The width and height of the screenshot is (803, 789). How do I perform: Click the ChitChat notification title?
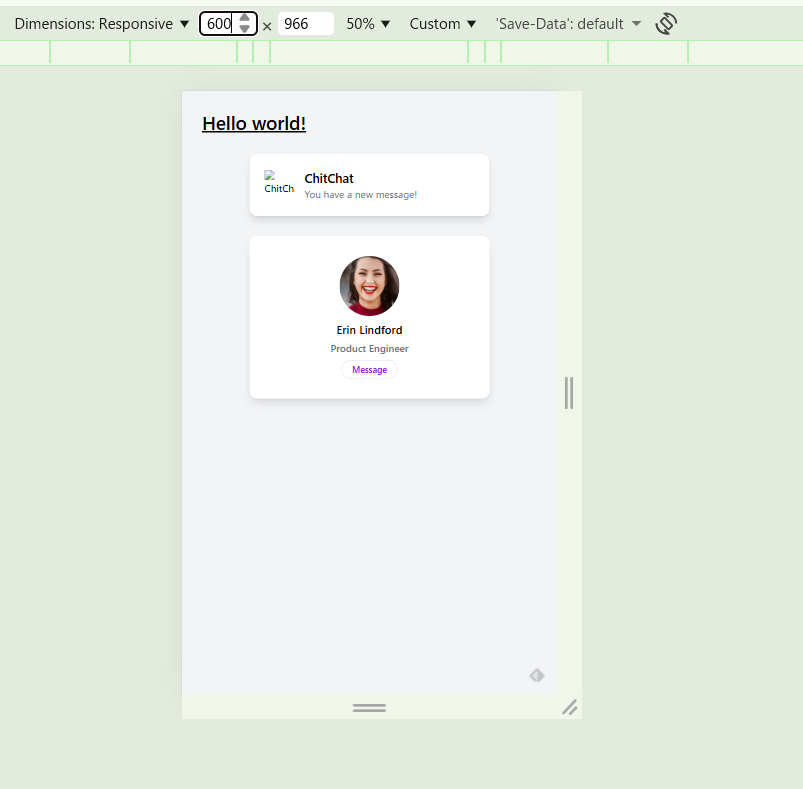(x=329, y=178)
